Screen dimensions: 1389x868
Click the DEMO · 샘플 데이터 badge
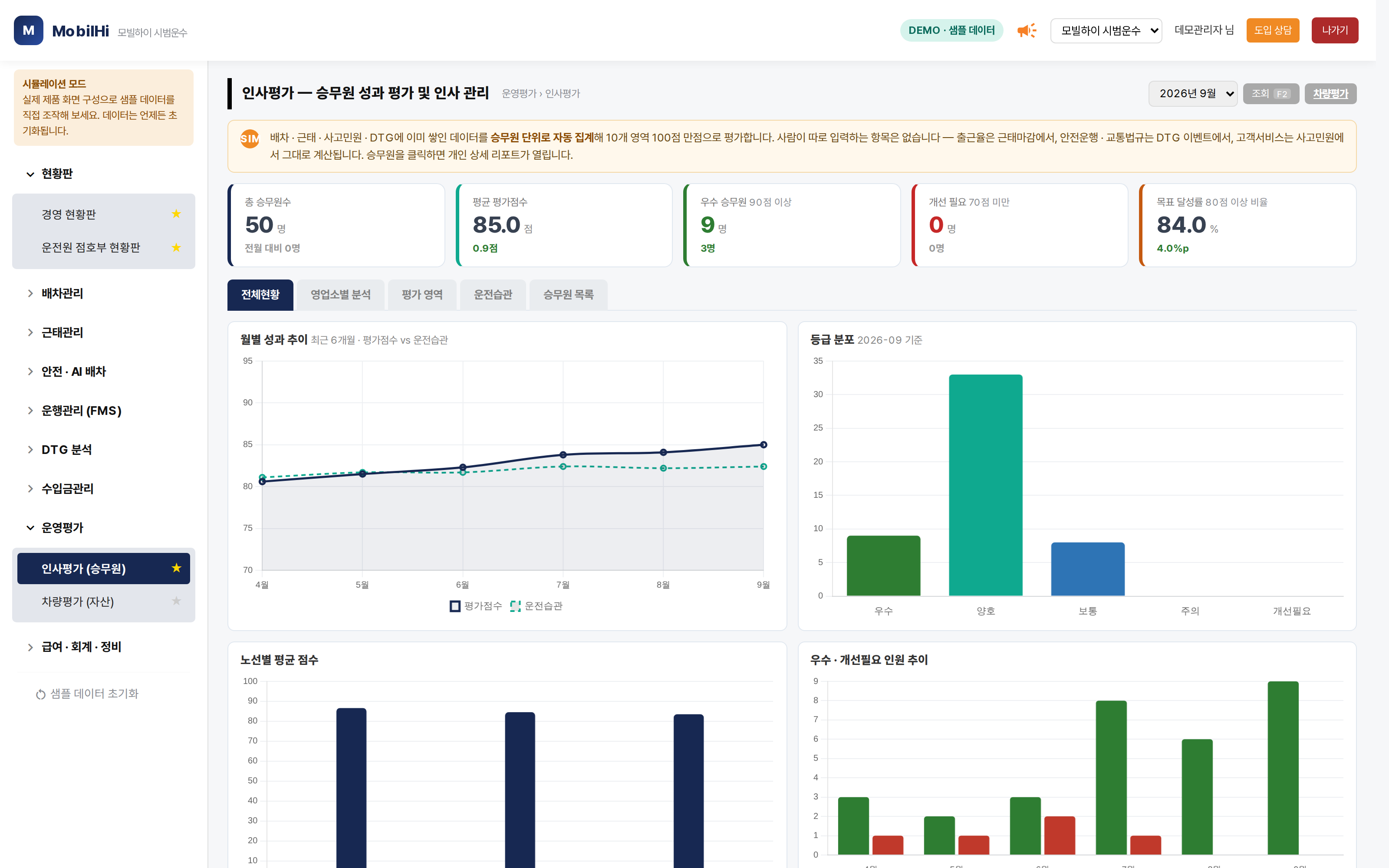951,30
